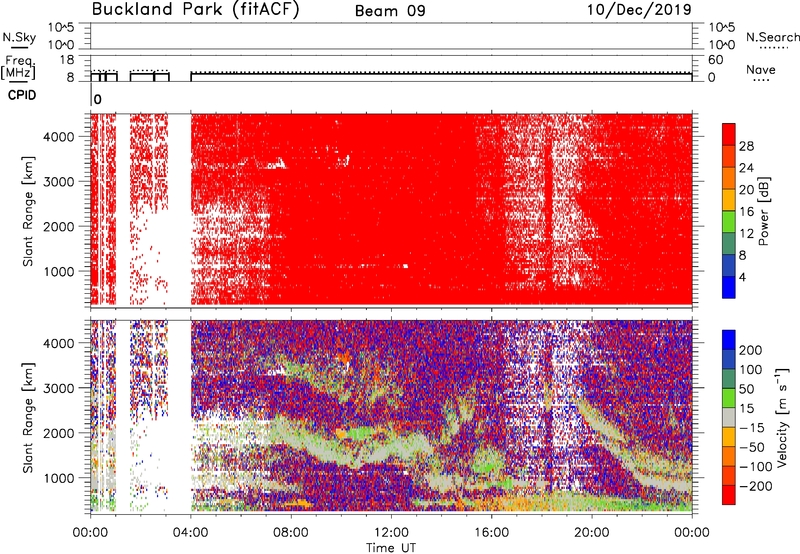
Task: Click the '2000' tick on power panel range axis
Action: [58, 226]
